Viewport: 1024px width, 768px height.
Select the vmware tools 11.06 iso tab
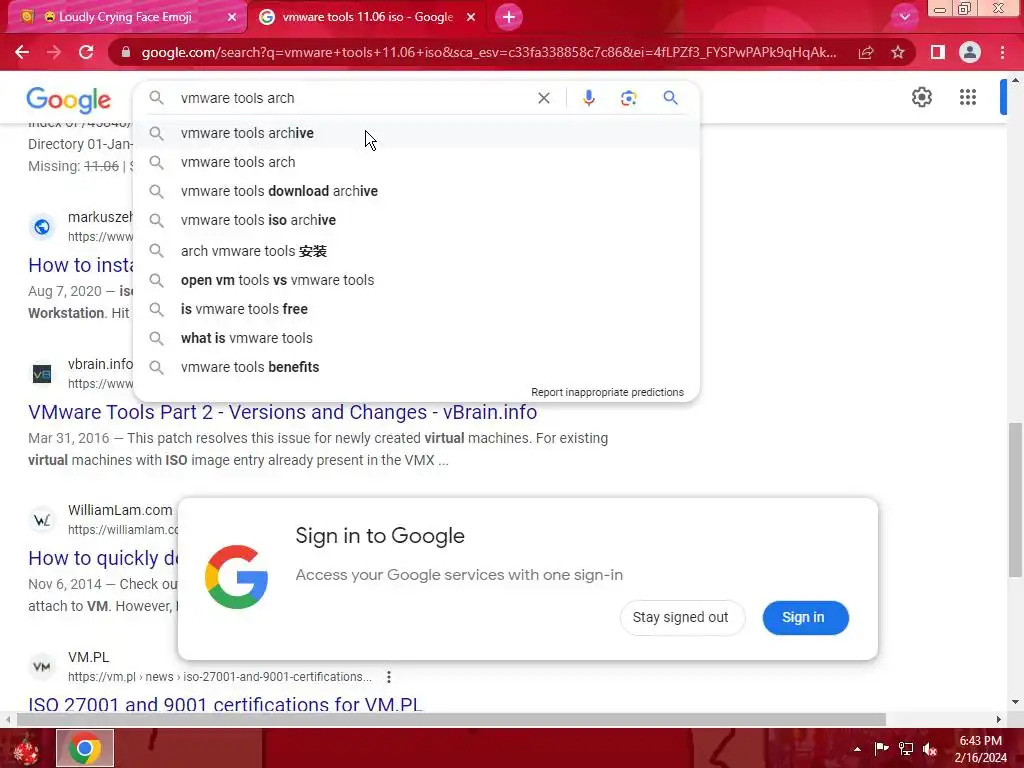367,17
